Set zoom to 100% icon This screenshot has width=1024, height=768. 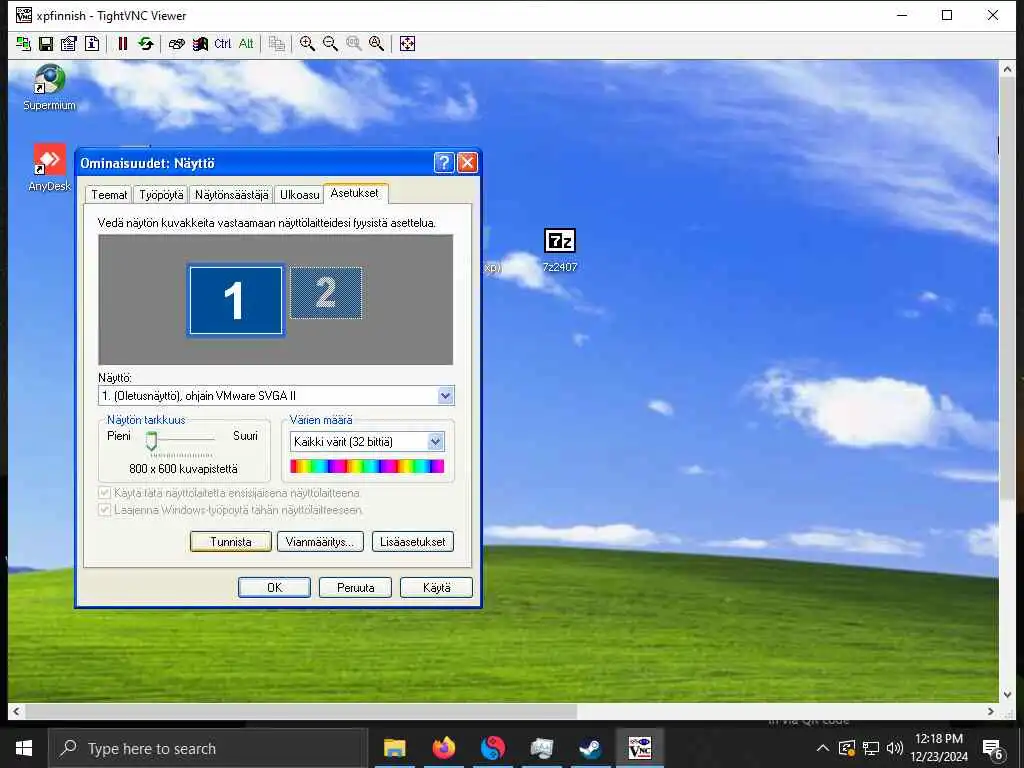point(353,44)
